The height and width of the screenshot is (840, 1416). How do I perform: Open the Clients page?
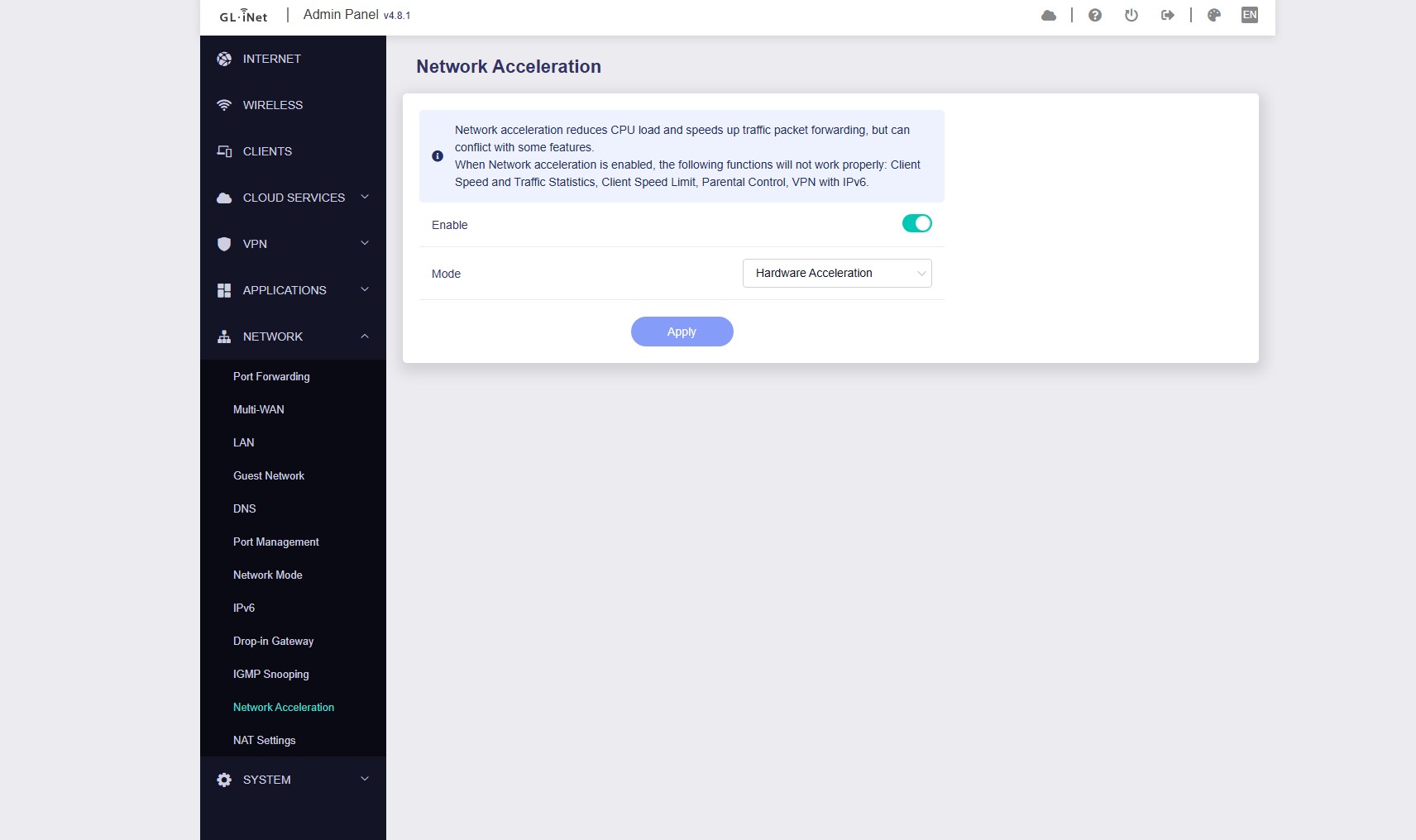(267, 151)
